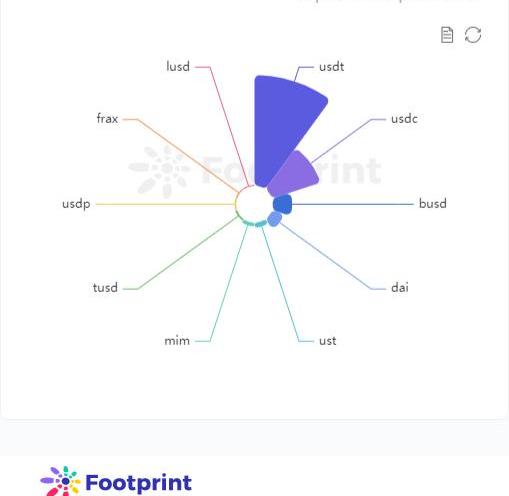This screenshot has width=509, height=496.
Task: Select the purple usdc chart segment
Action: [295, 175]
